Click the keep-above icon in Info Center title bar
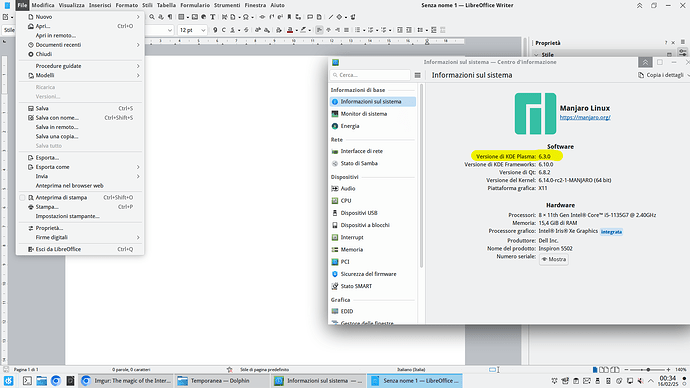The height and width of the screenshot is (388, 690). [x=645, y=62]
